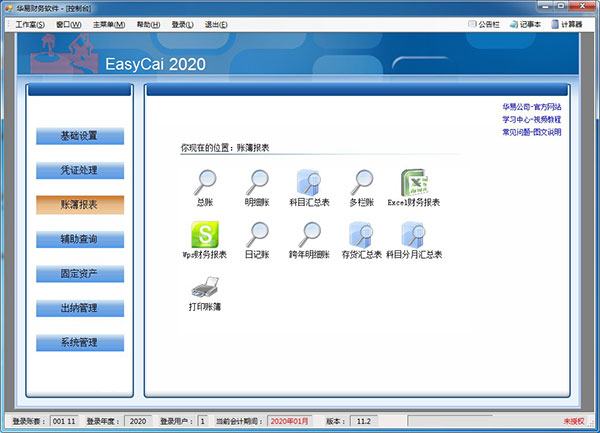The image size is (600, 433).
Task: Open the 工作室 menu
Action: (x=30, y=24)
